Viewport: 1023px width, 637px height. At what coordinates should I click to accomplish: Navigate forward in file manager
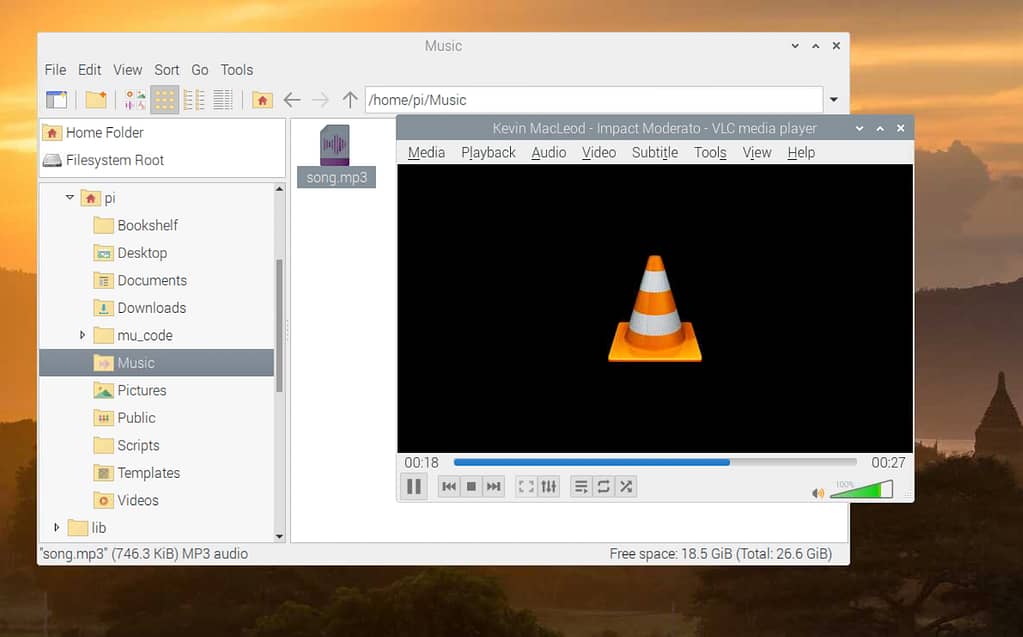pyautogui.click(x=320, y=100)
